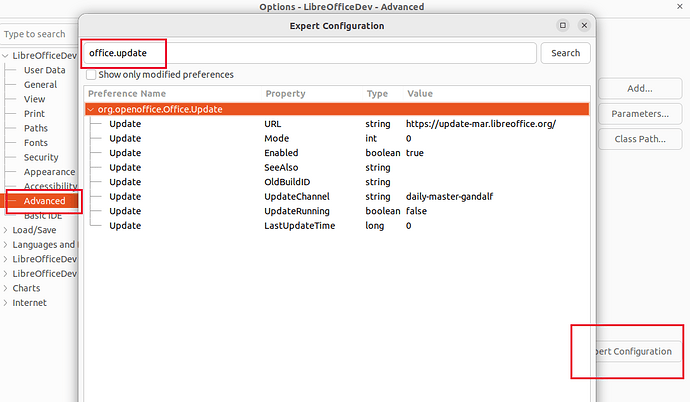Expand the Load/Save category

[6, 230]
